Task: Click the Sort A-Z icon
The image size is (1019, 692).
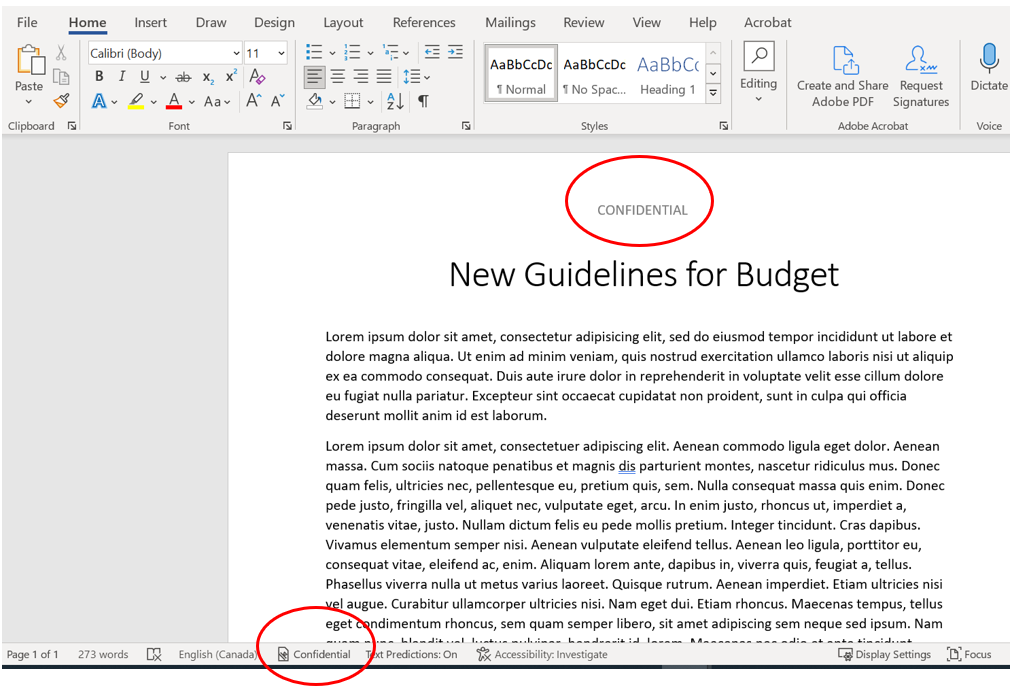Action: 395,101
